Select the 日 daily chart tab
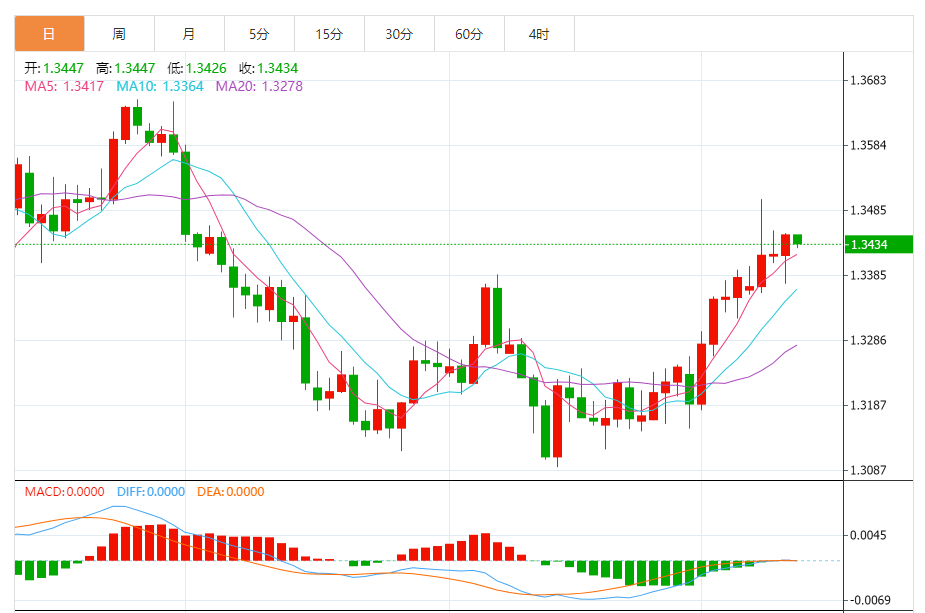The width and height of the screenshot is (925, 613). pos(50,34)
